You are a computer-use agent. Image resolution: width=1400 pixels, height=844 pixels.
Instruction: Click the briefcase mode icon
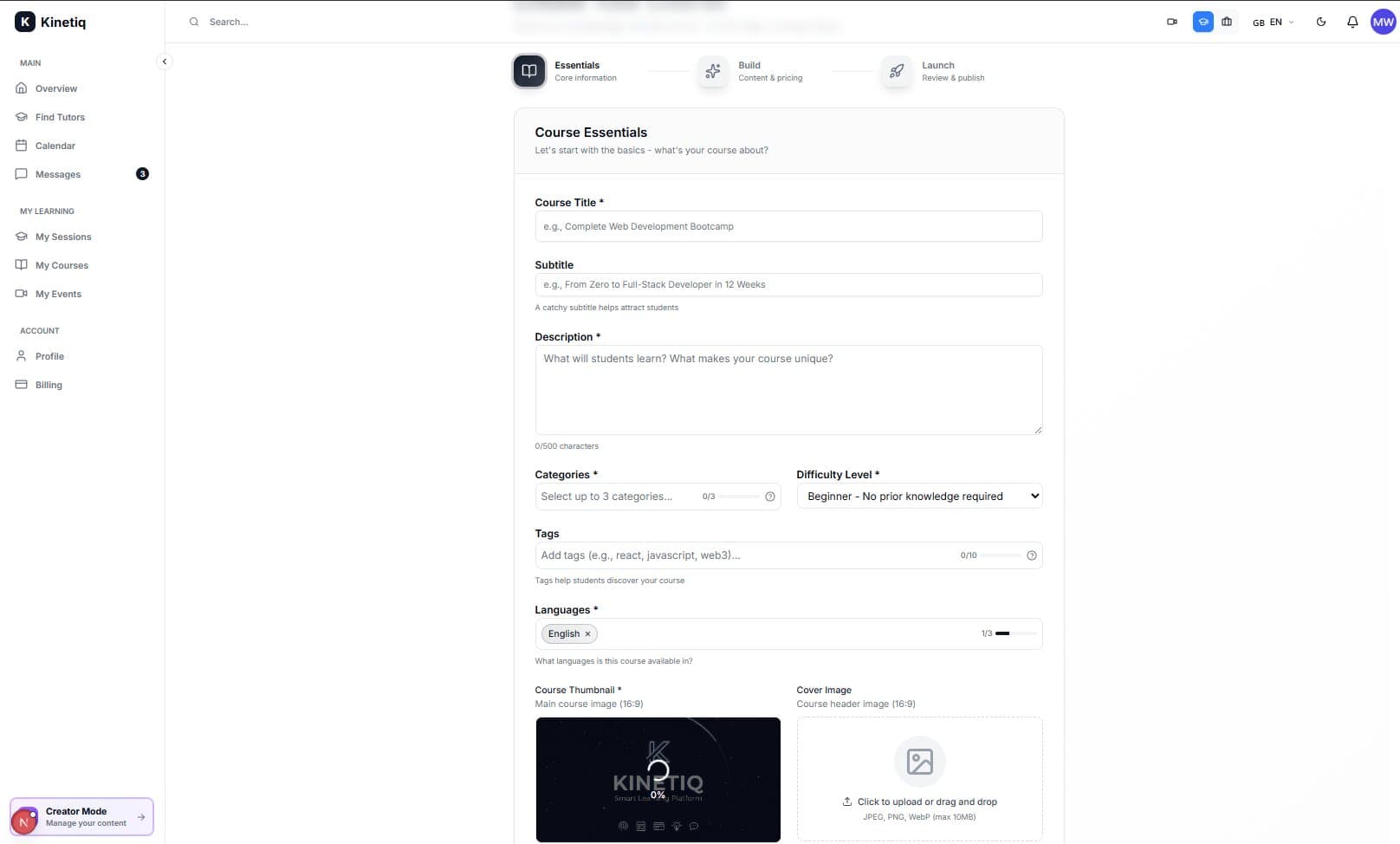tap(1227, 22)
